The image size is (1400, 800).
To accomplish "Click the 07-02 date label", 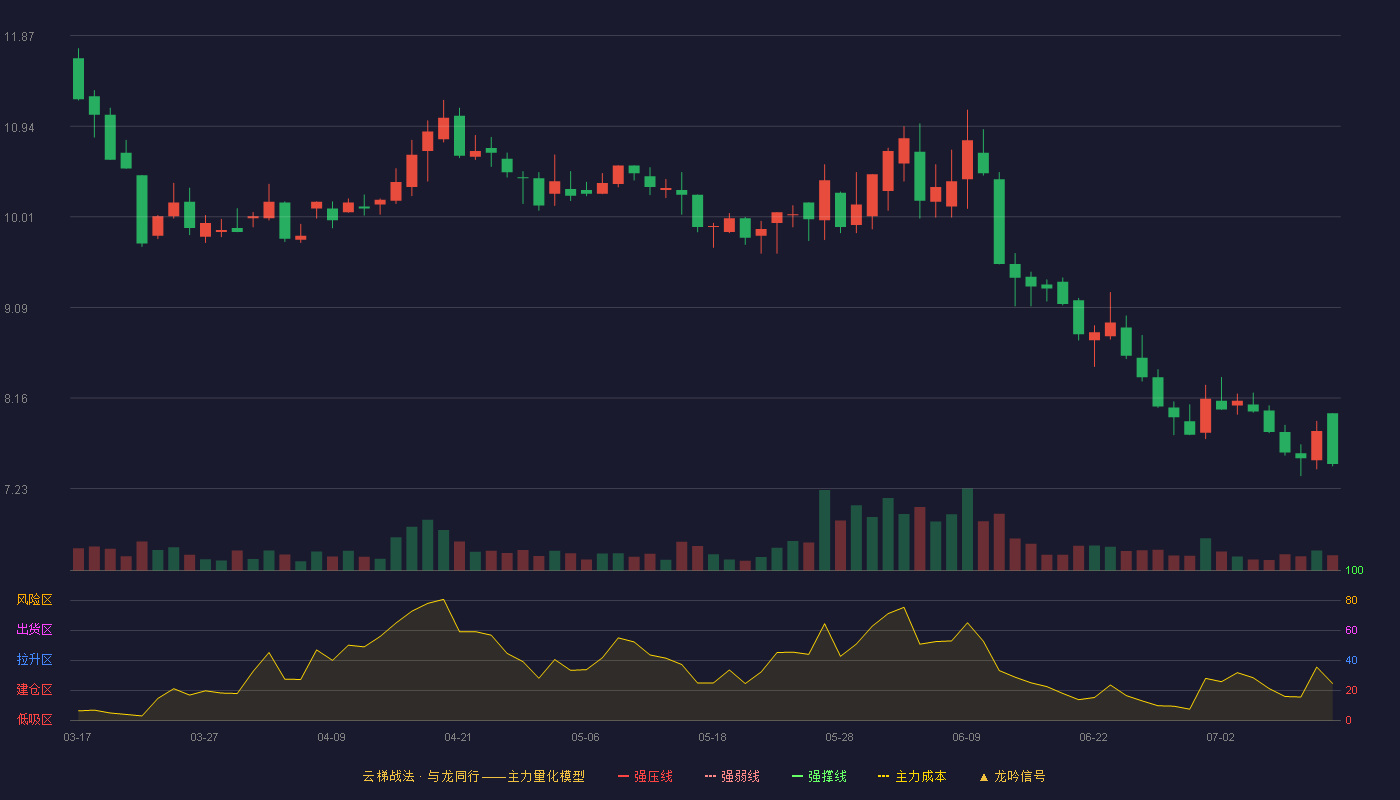I will coord(1220,737).
